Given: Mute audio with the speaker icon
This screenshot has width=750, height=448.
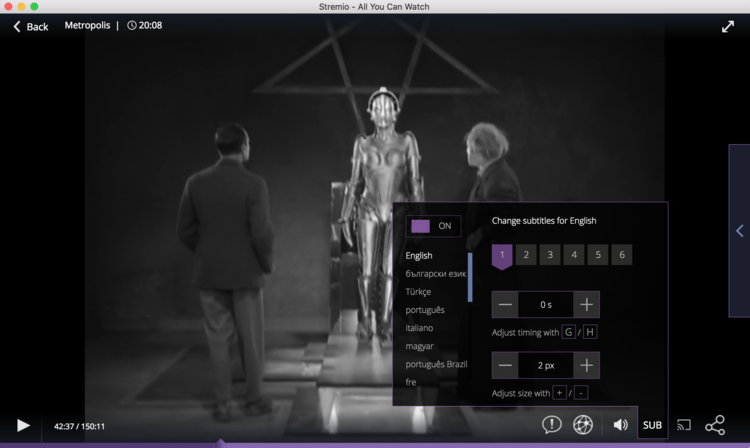Looking at the screenshot, I should coord(620,425).
